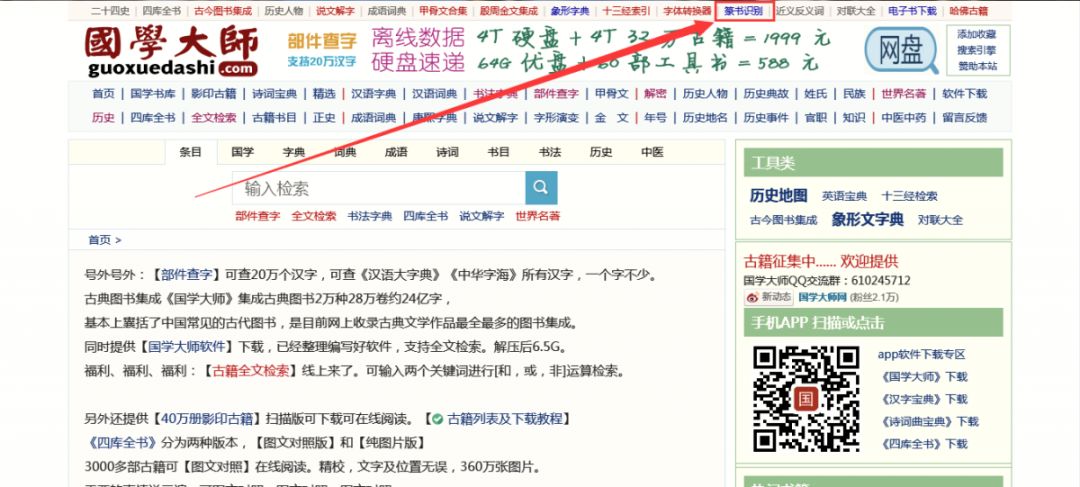Click the 國學大師 site logo
Viewport: 1080px width, 487px height.
click(171, 50)
